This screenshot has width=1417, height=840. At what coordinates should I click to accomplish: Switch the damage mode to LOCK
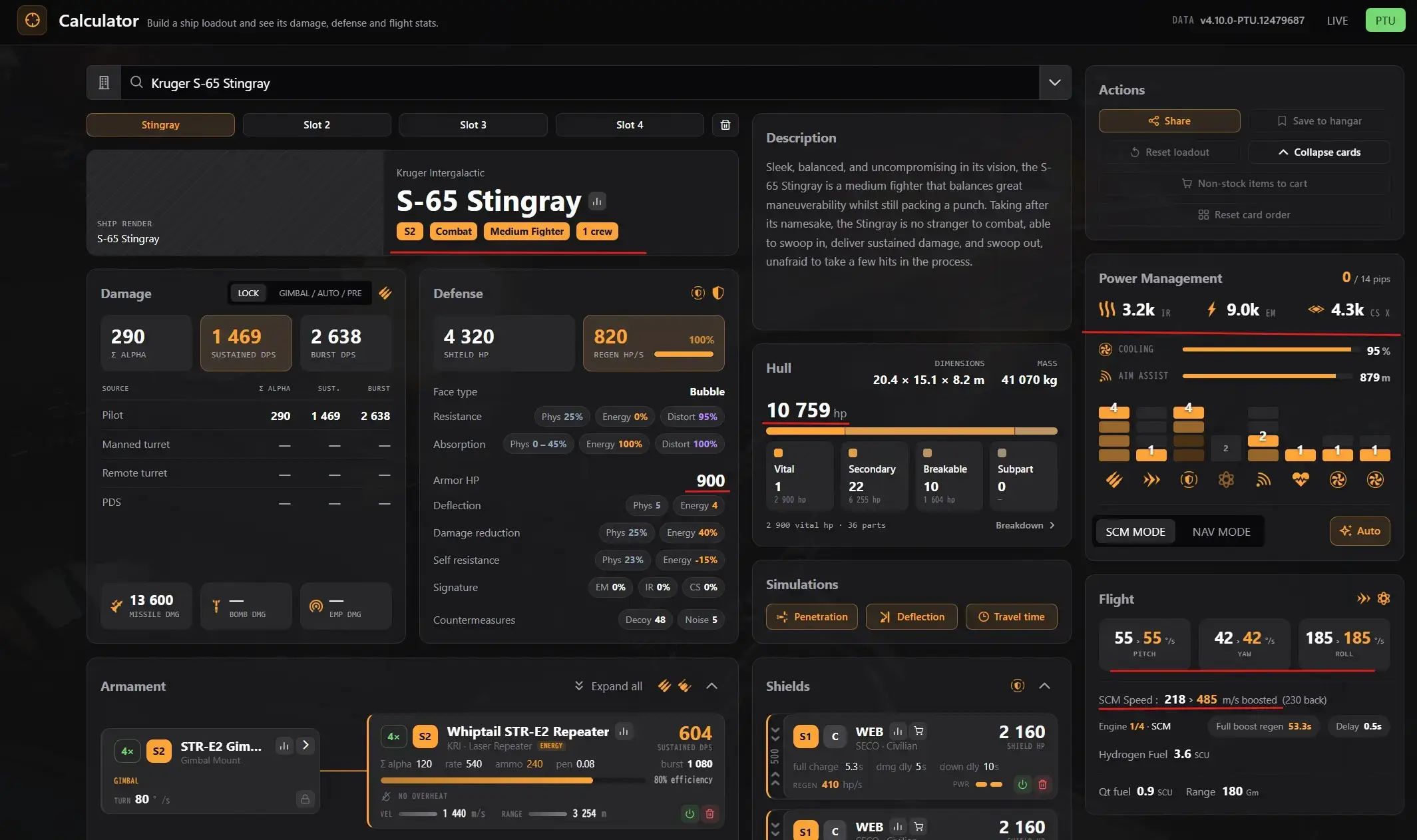(x=248, y=293)
